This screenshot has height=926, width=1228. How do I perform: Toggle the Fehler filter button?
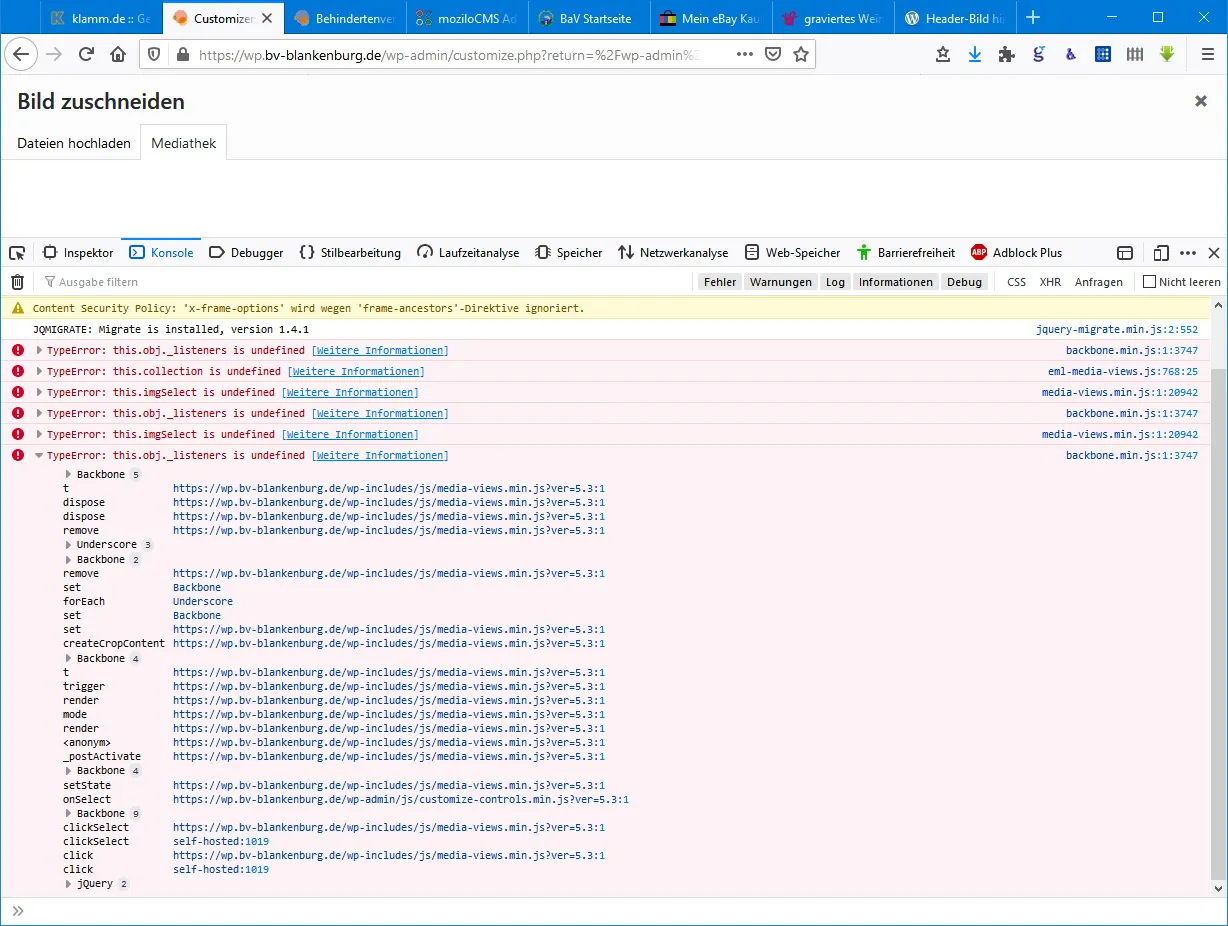click(720, 282)
